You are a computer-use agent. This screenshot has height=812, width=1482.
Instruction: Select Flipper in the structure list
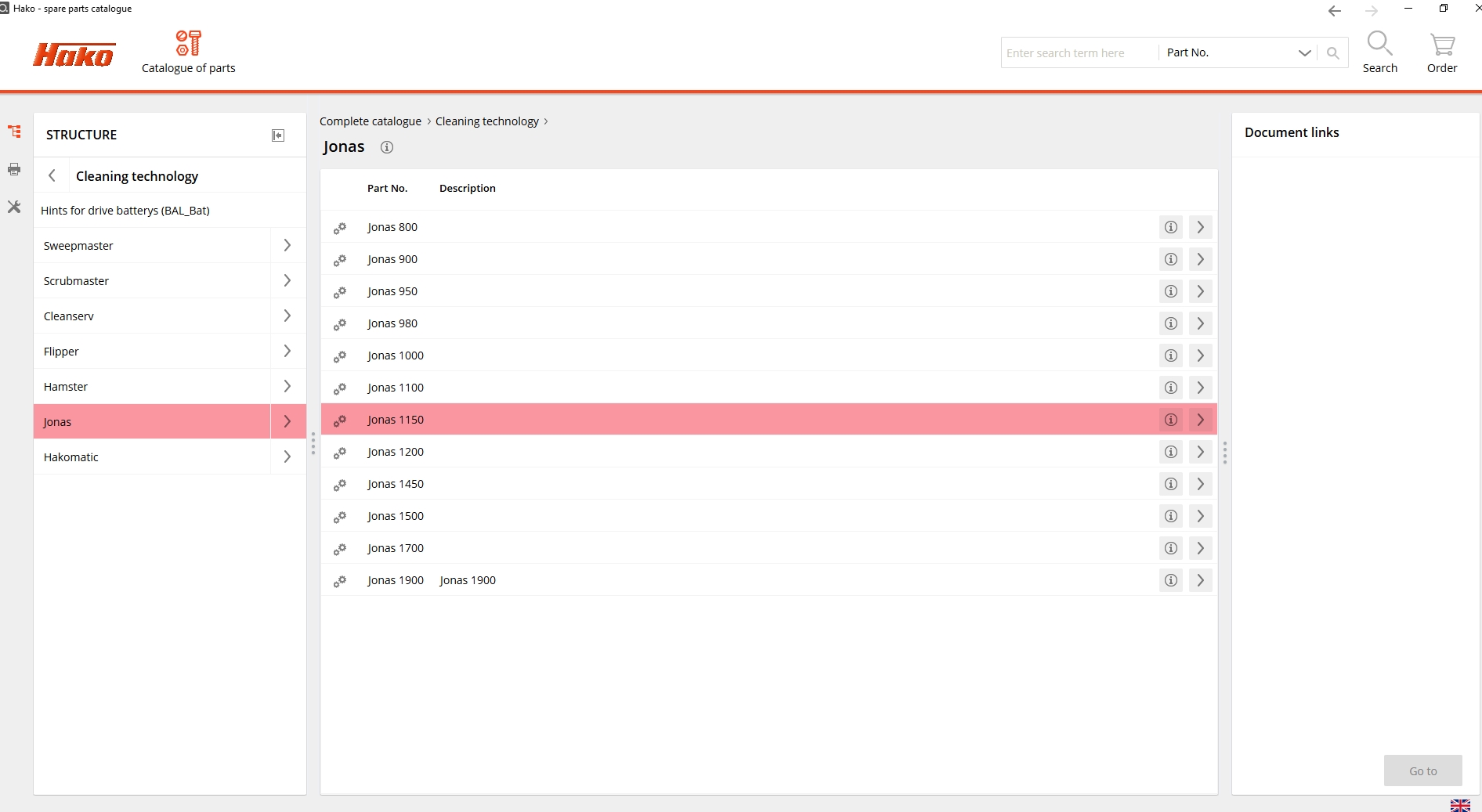153,351
